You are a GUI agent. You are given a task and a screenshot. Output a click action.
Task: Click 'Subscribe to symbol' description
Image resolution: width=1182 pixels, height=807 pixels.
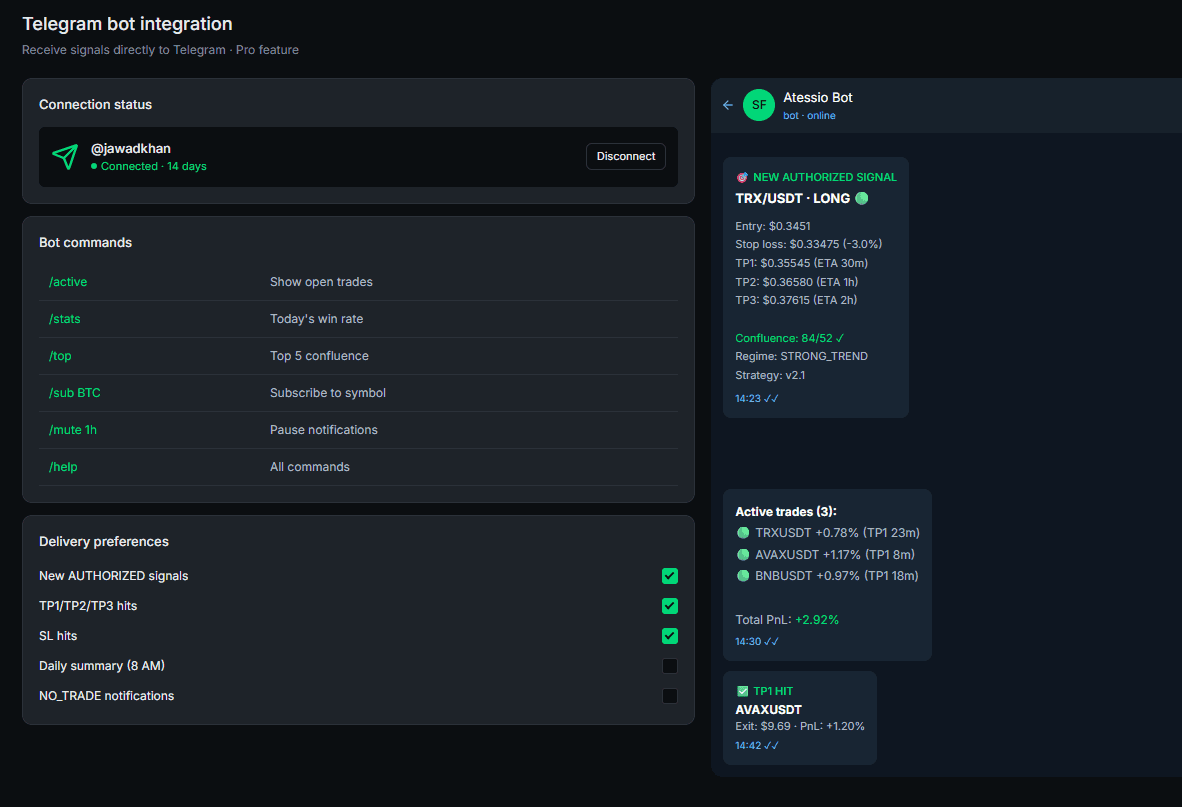328,393
